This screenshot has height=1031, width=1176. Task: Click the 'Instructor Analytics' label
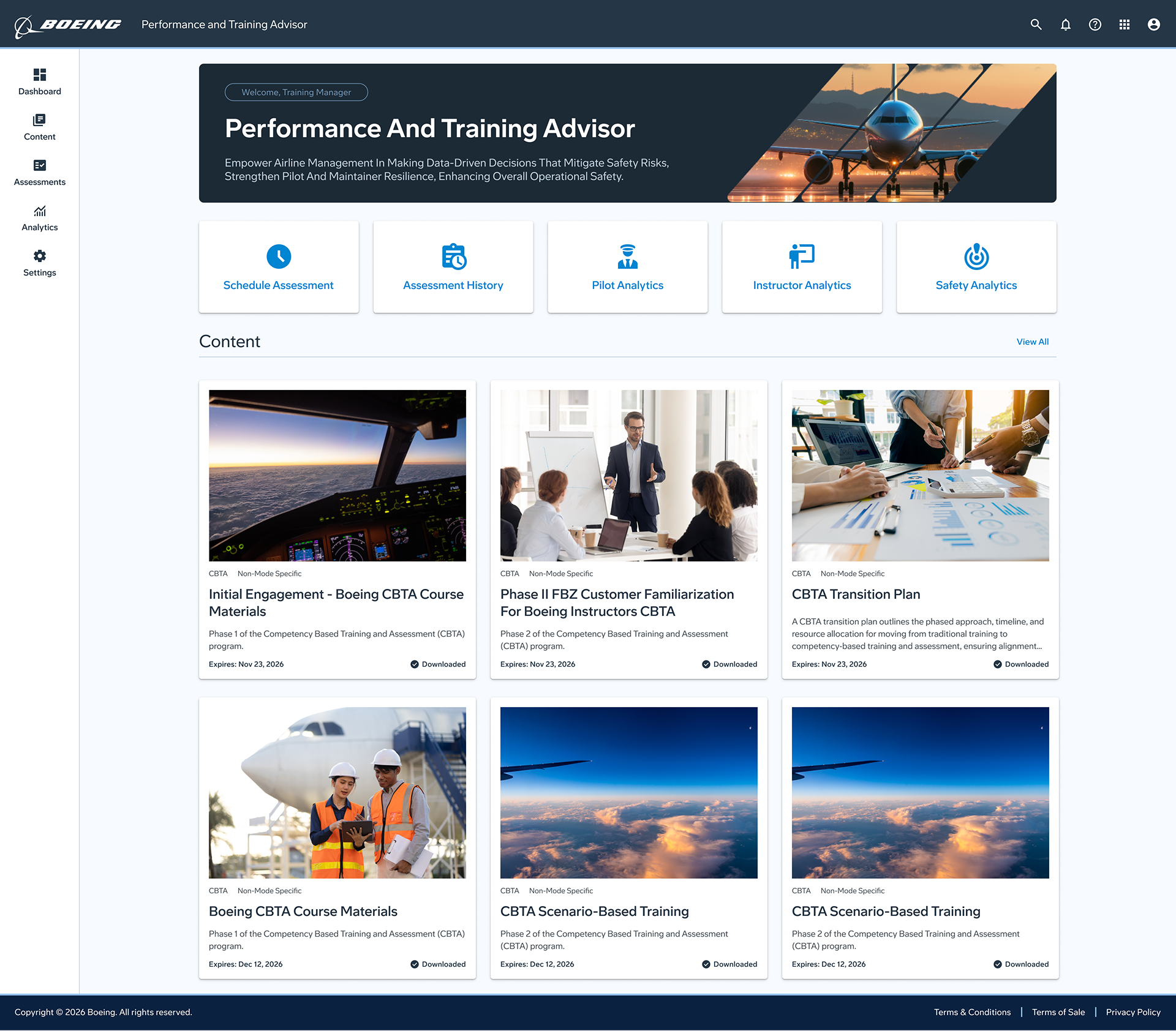[802, 285]
